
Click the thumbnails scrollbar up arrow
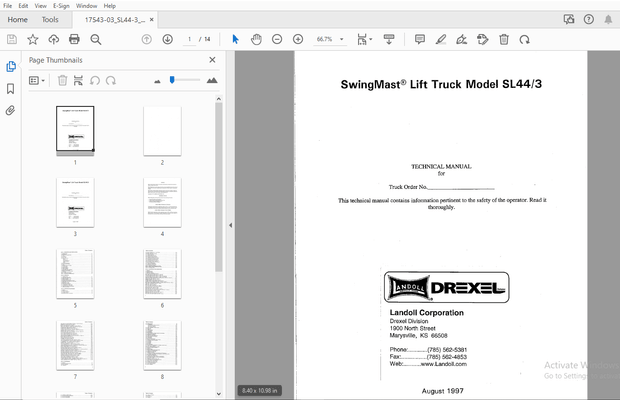click(219, 99)
